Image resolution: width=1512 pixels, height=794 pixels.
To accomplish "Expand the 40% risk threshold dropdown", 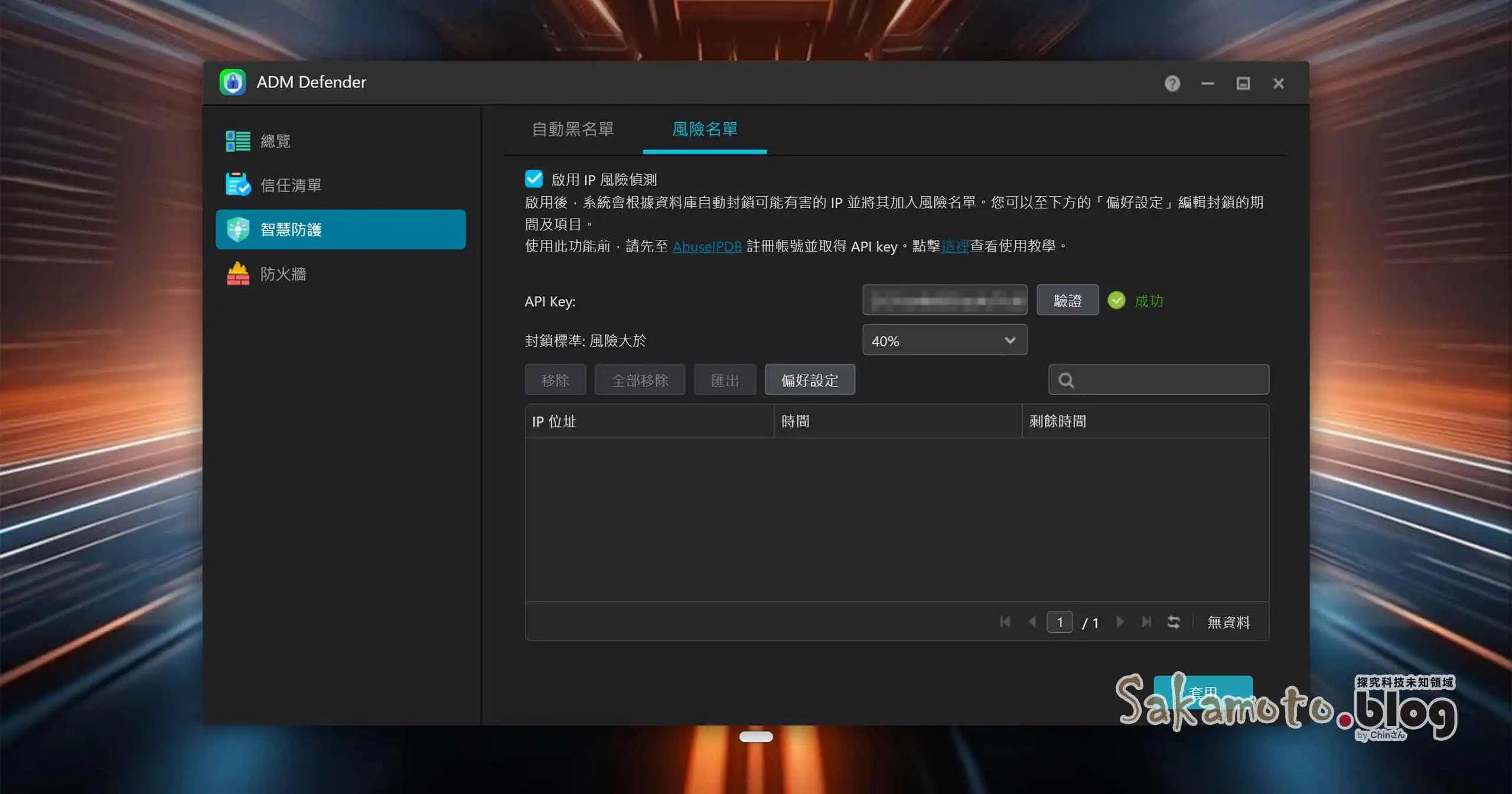I will [944, 340].
